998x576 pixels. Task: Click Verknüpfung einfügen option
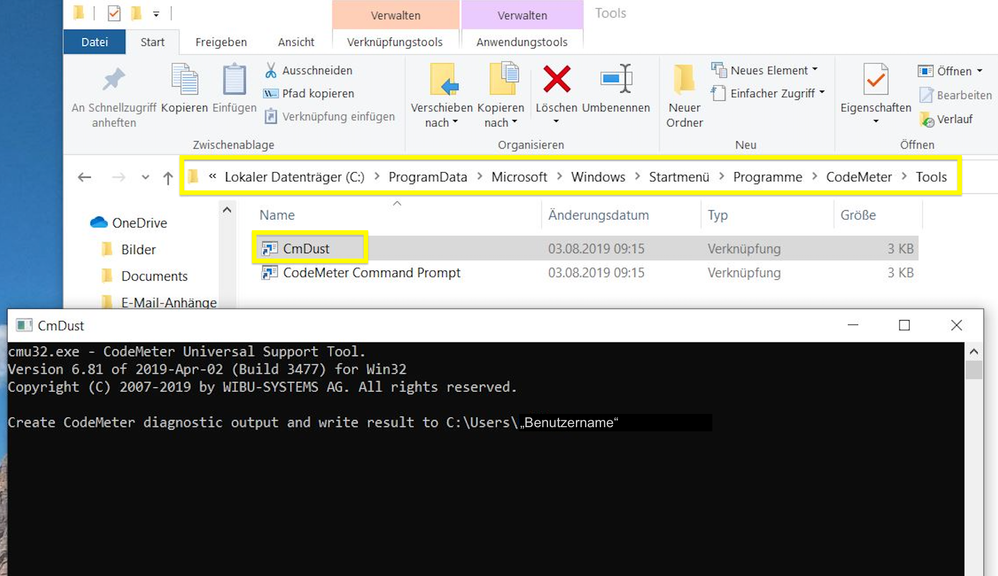(330, 116)
